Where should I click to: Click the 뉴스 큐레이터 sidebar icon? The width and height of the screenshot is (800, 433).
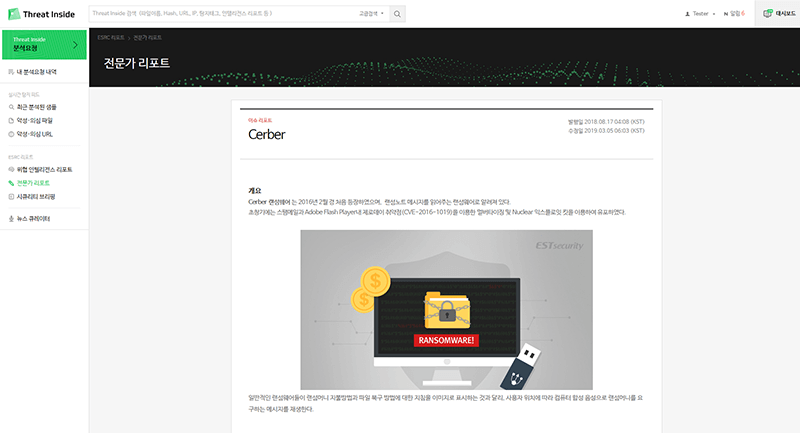coord(10,218)
